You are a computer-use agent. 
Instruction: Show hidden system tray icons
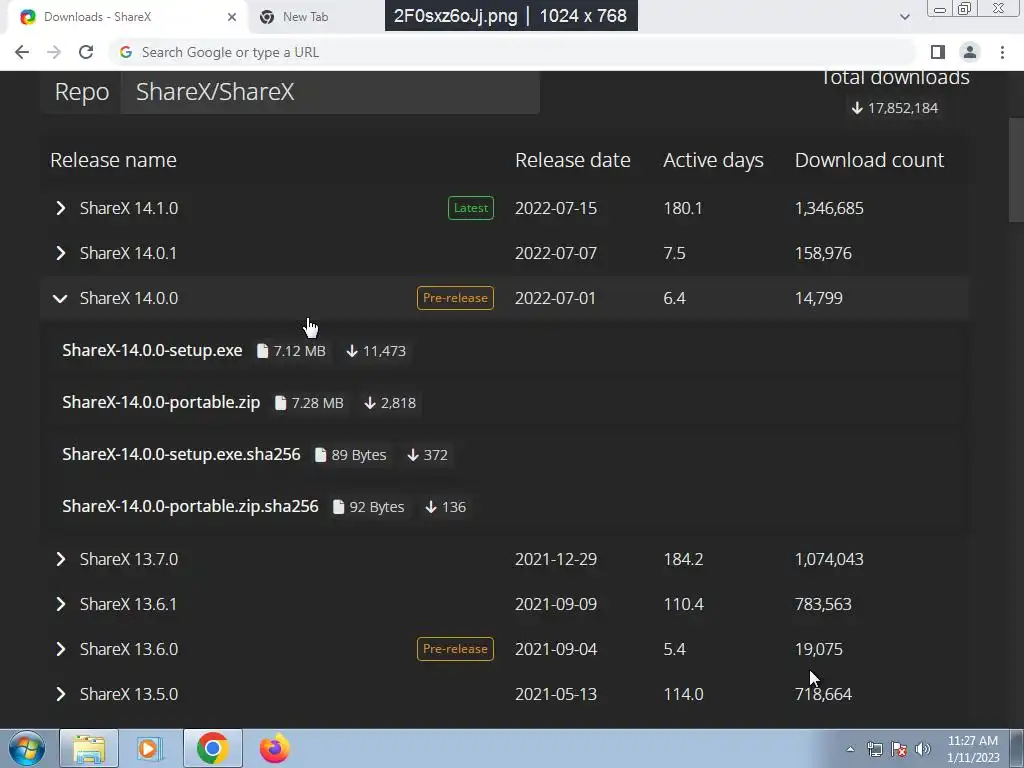[850, 749]
